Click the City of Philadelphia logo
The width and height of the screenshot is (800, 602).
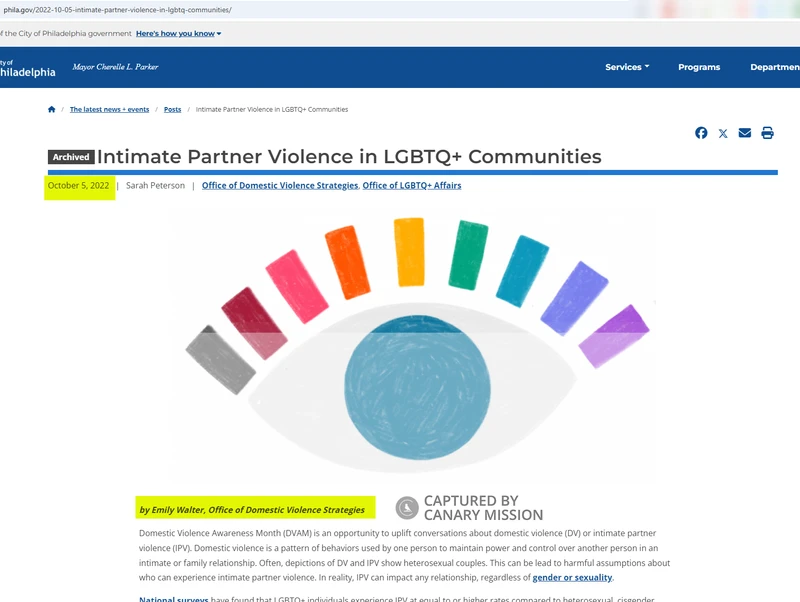pos(27,67)
